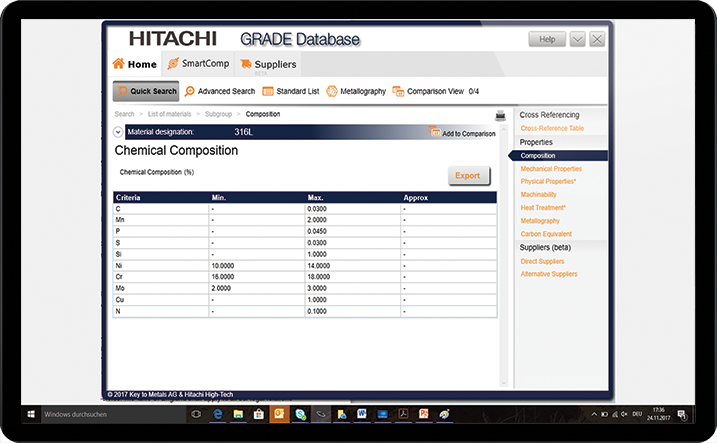Open Comparison View 0/4
The height and width of the screenshot is (443, 717).
(x=435, y=91)
